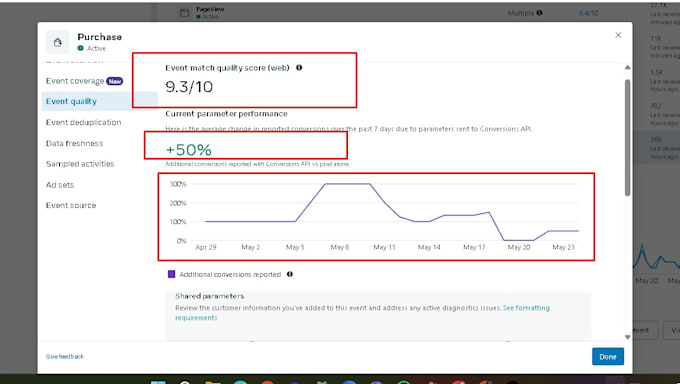Screen dimensions: 680x384
Task: Click Apr 29 label on chart axis
Action: 206,247
